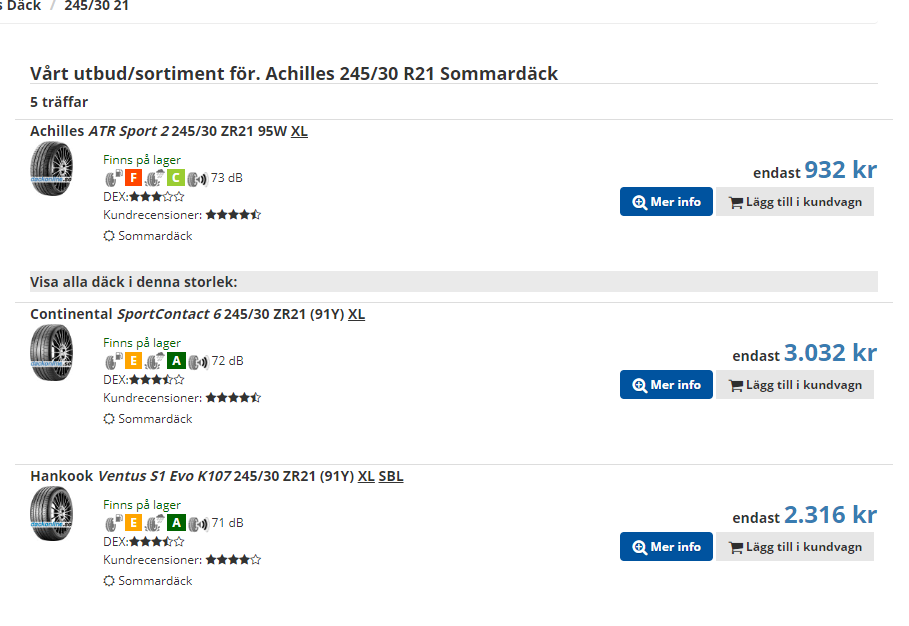The height and width of the screenshot is (626, 909).
Task: Click the 71 dB noise icon for Hankook
Action: click(197, 524)
